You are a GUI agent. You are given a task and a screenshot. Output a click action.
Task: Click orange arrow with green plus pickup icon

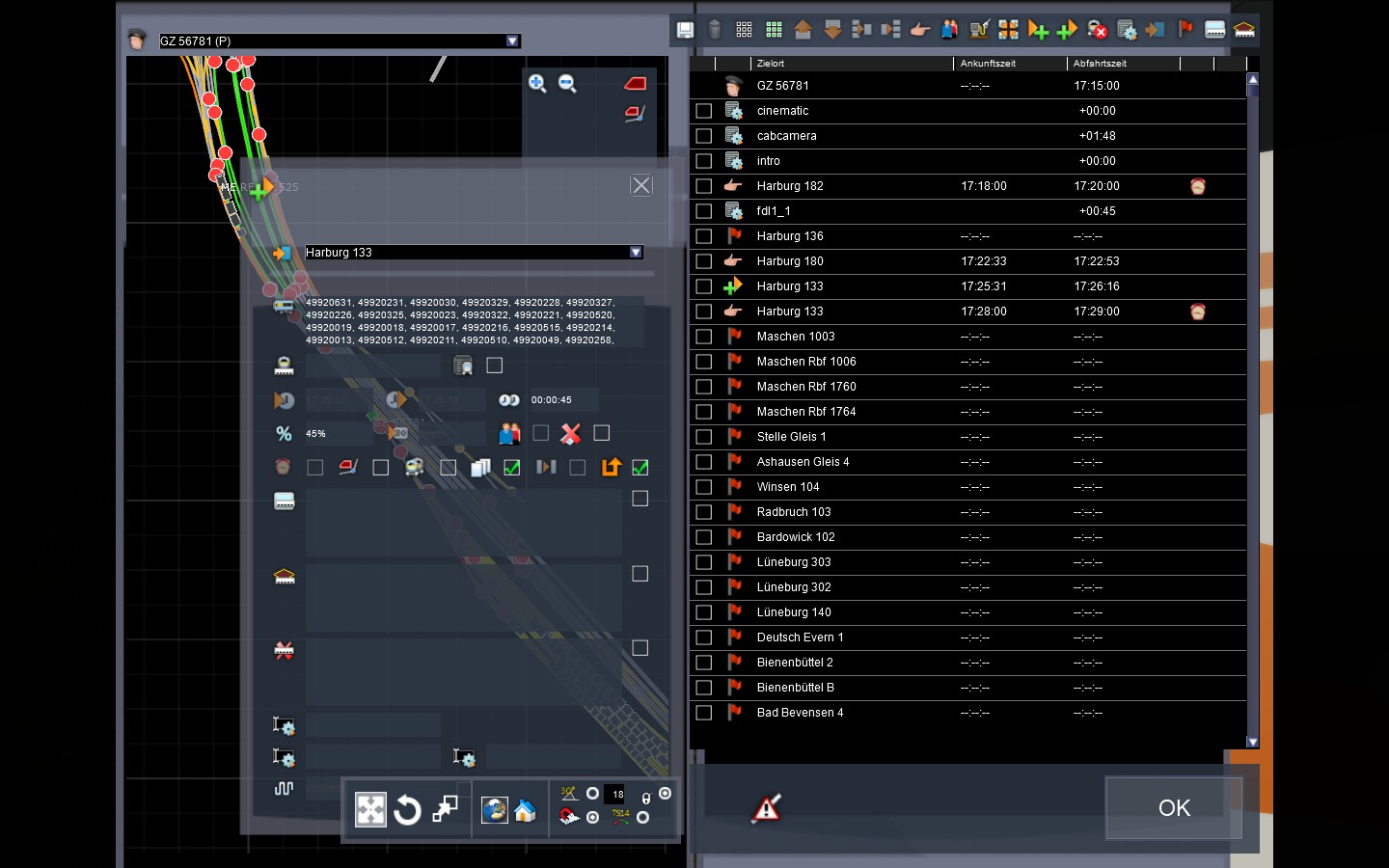point(1038,30)
